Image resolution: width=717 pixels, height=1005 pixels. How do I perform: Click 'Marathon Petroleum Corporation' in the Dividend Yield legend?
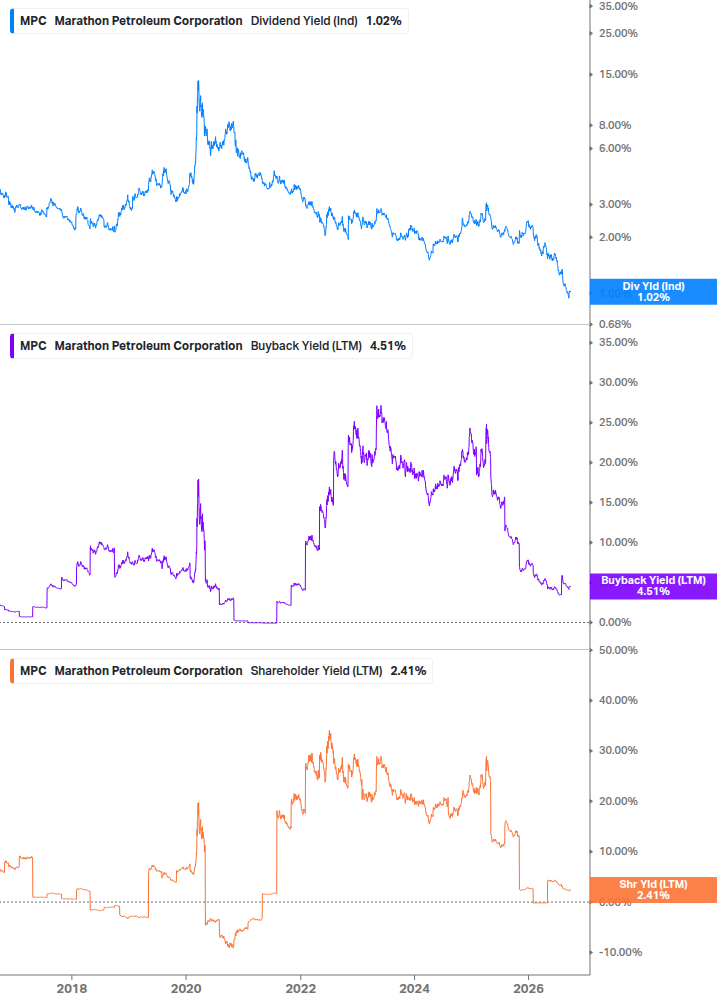(x=148, y=21)
